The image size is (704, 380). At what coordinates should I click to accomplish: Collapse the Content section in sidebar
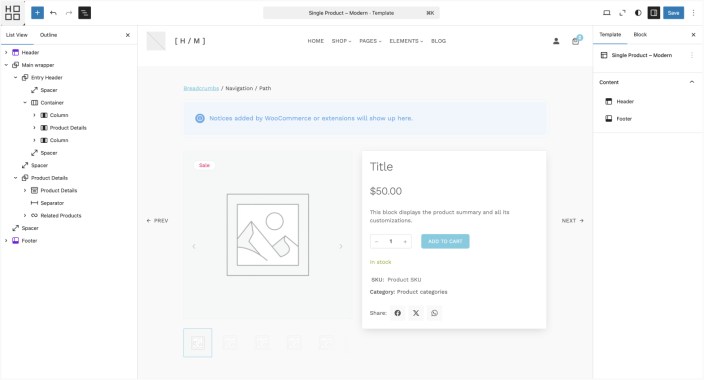(x=692, y=82)
